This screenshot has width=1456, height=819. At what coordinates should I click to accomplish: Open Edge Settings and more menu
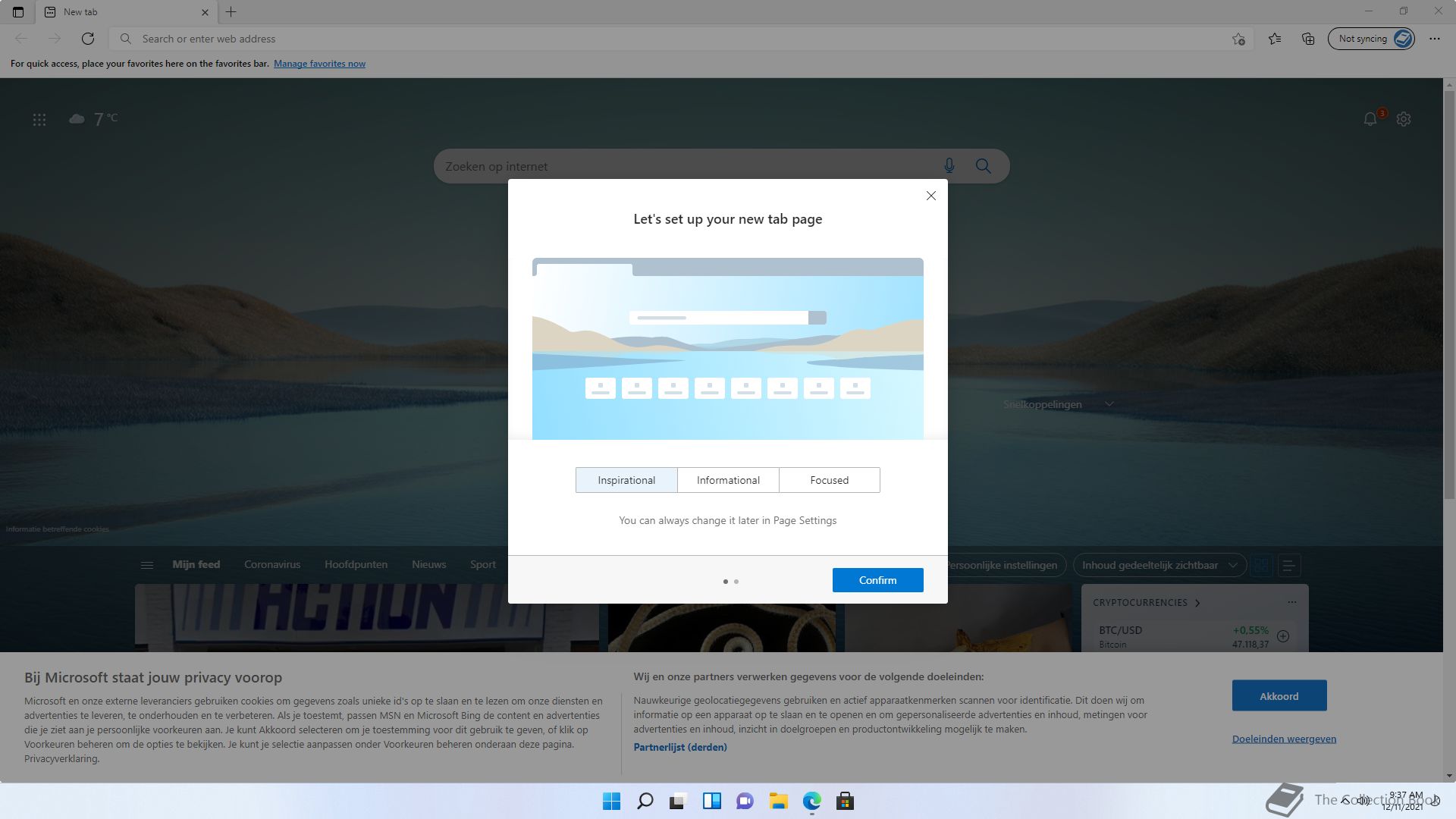pos(1434,39)
